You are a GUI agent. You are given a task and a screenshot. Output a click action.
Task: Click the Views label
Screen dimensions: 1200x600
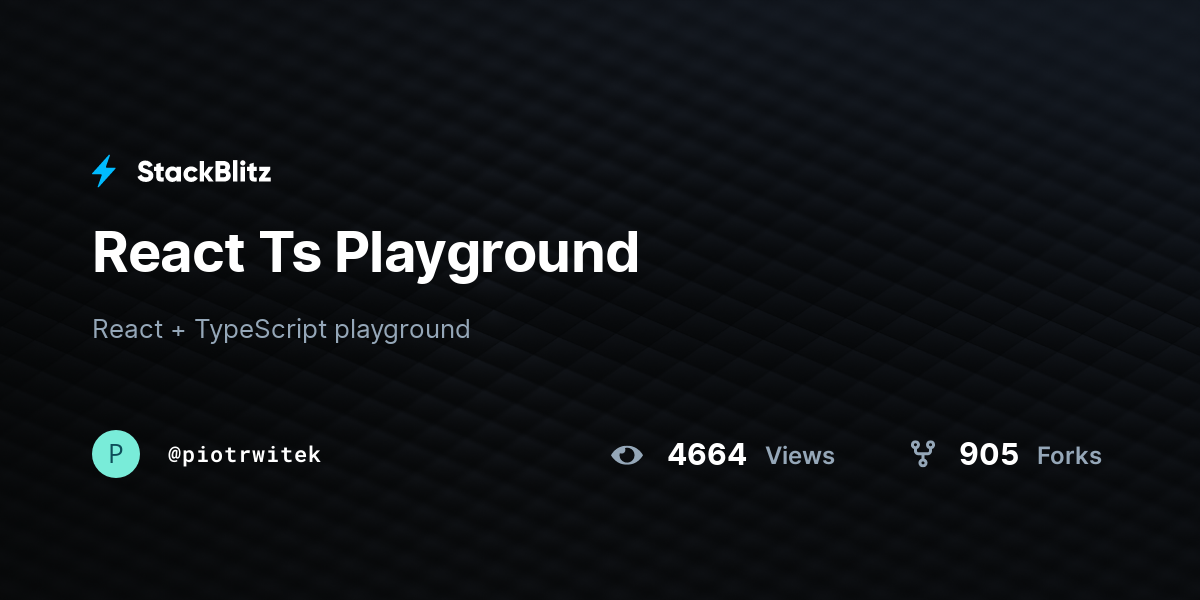click(800, 456)
